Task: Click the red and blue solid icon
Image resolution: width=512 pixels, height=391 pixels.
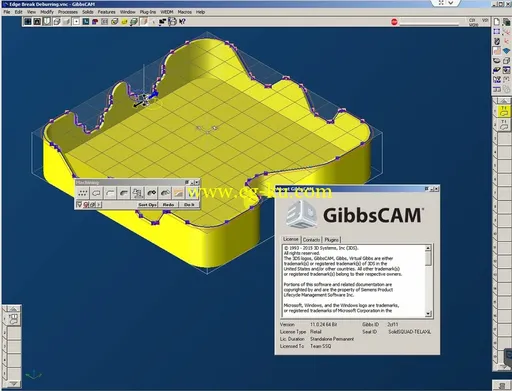Action: 95,22
